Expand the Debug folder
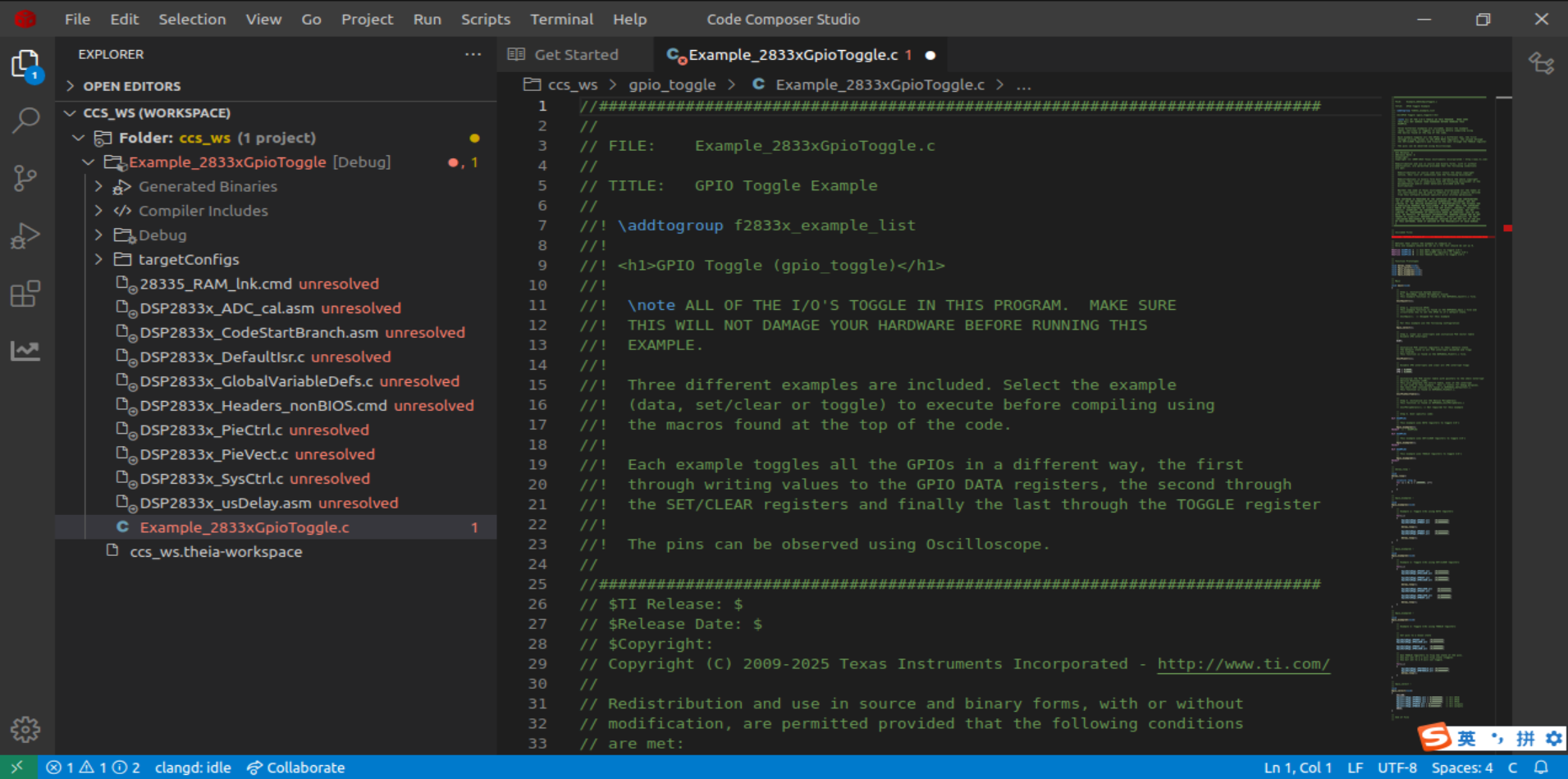Image resolution: width=1568 pixels, height=779 pixels. pyautogui.click(x=98, y=235)
